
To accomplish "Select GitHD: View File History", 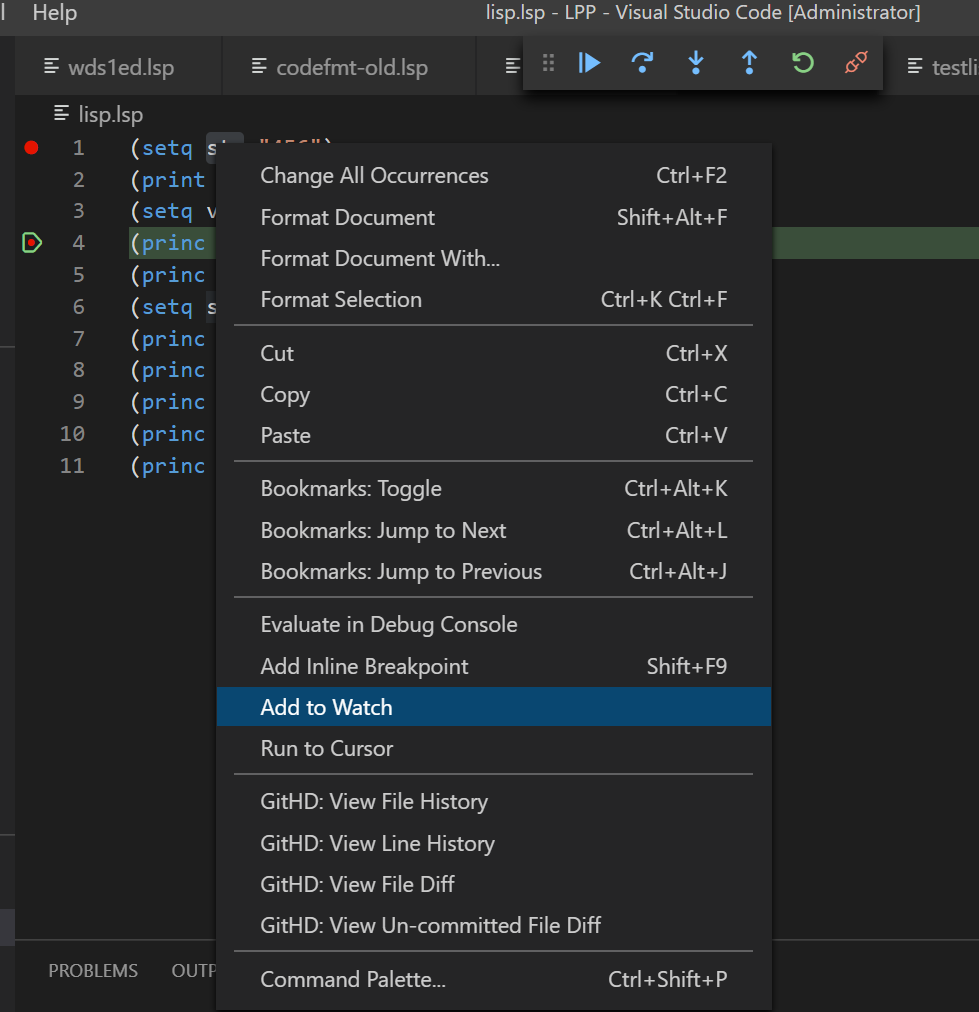I will pos(494,802).
